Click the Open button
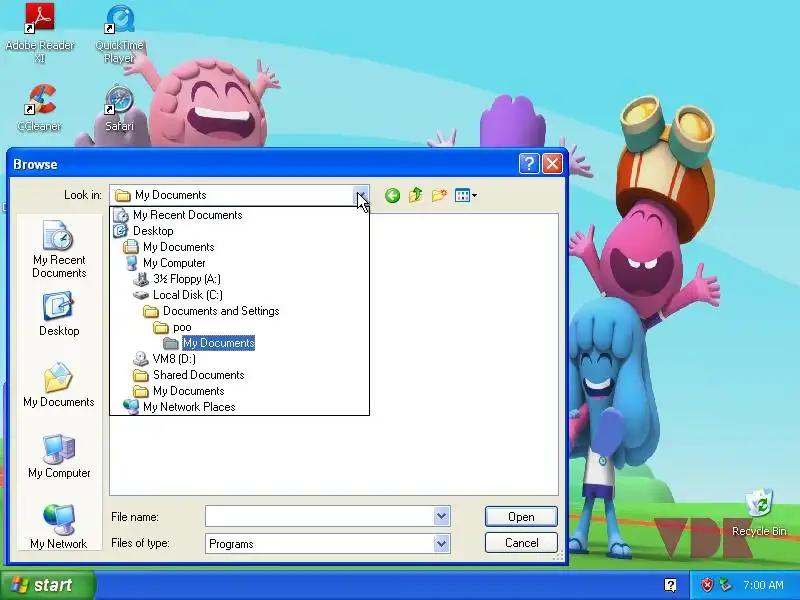Viewport: 800px width, 600px height. point(521,517)
